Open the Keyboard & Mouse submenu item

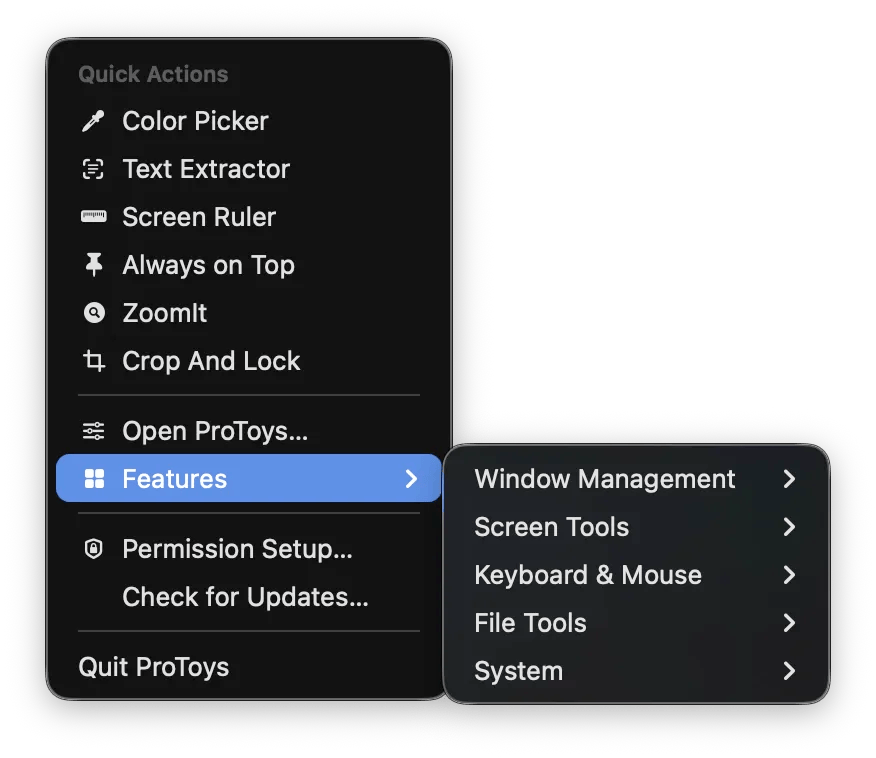(636, 575)
